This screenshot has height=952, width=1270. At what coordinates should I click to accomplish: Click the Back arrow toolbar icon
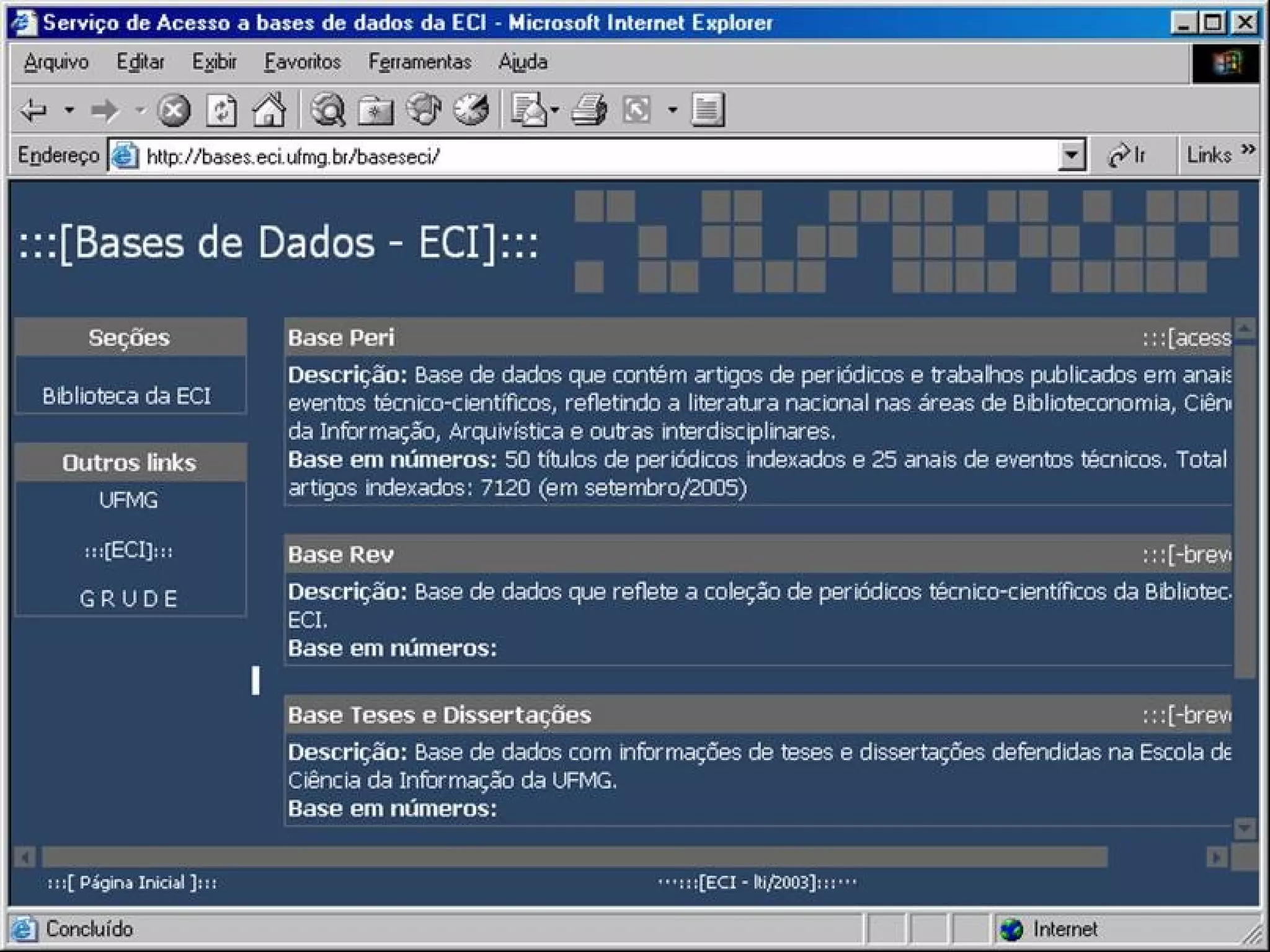click(x=33, y=110)
